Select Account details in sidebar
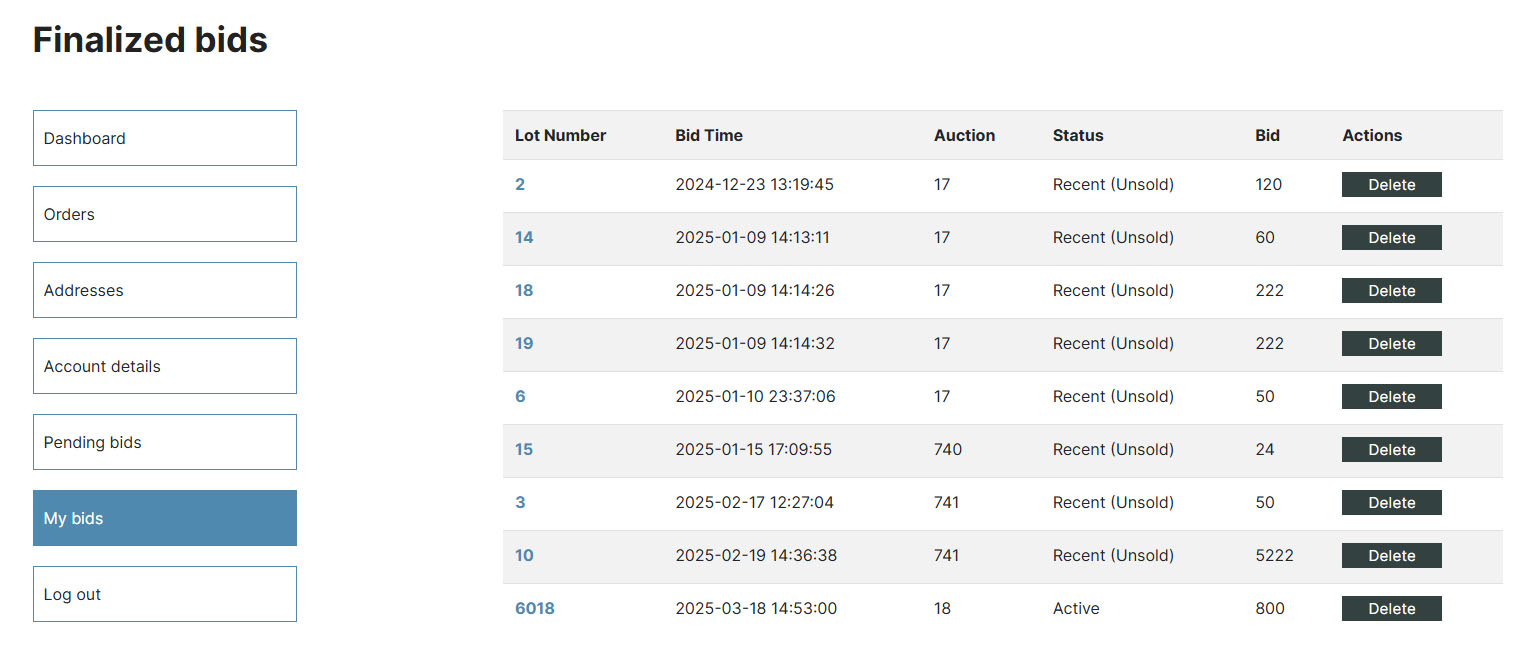 point(165,366)
